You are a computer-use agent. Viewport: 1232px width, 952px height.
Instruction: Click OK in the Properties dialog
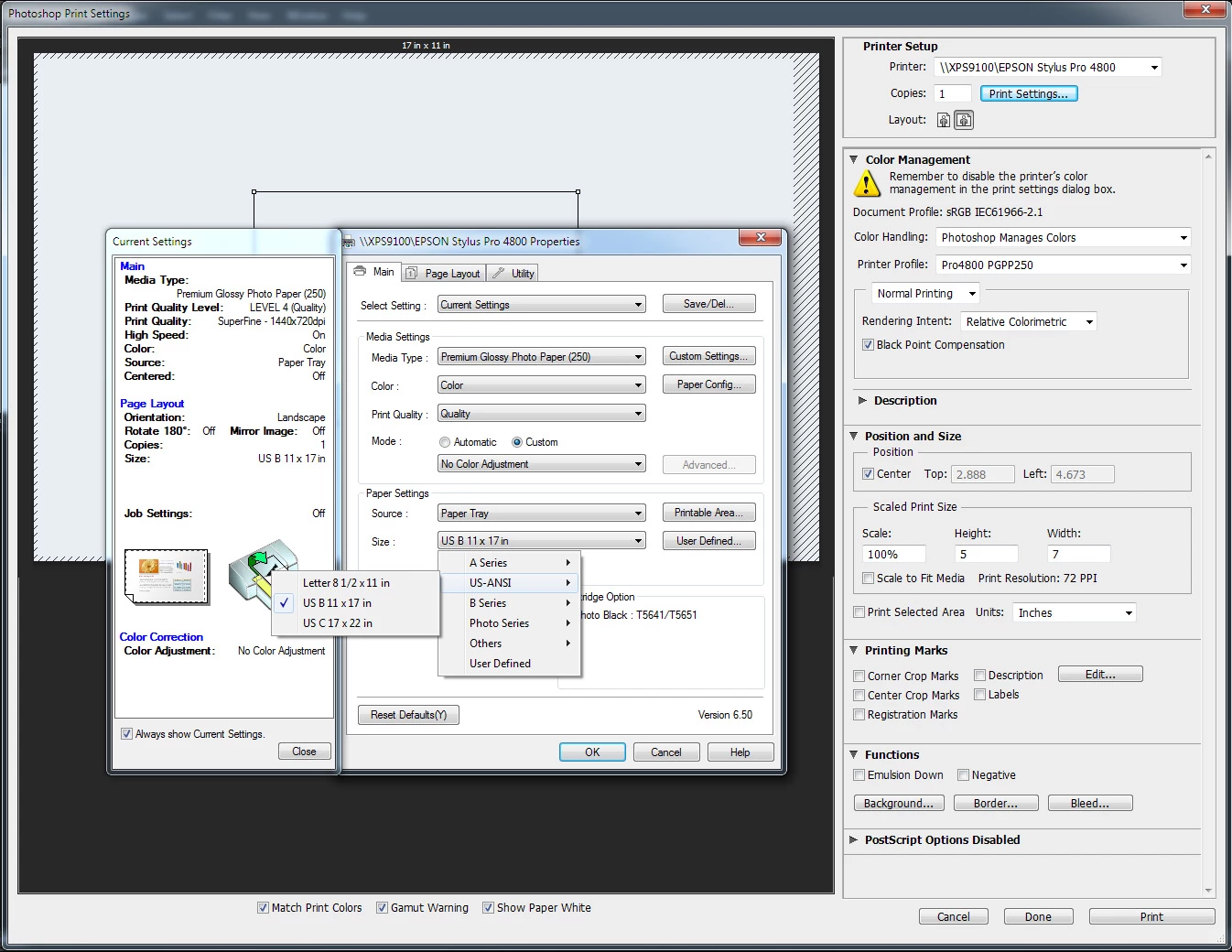(592, 752)
